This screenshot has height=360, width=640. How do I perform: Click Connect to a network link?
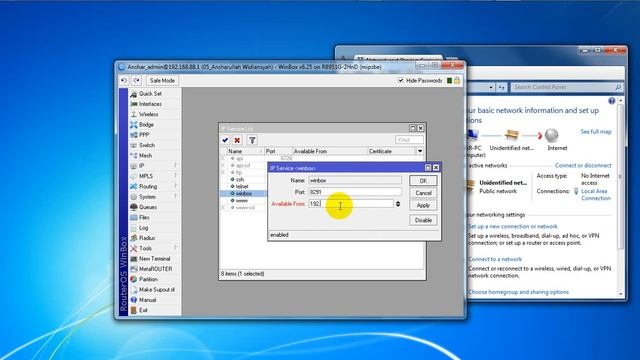[495, 259]
